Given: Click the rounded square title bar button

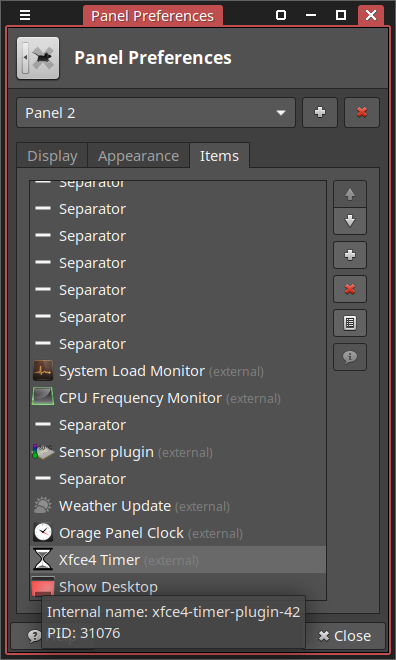Looking at the screenshot, I should (x=281, y=16).
